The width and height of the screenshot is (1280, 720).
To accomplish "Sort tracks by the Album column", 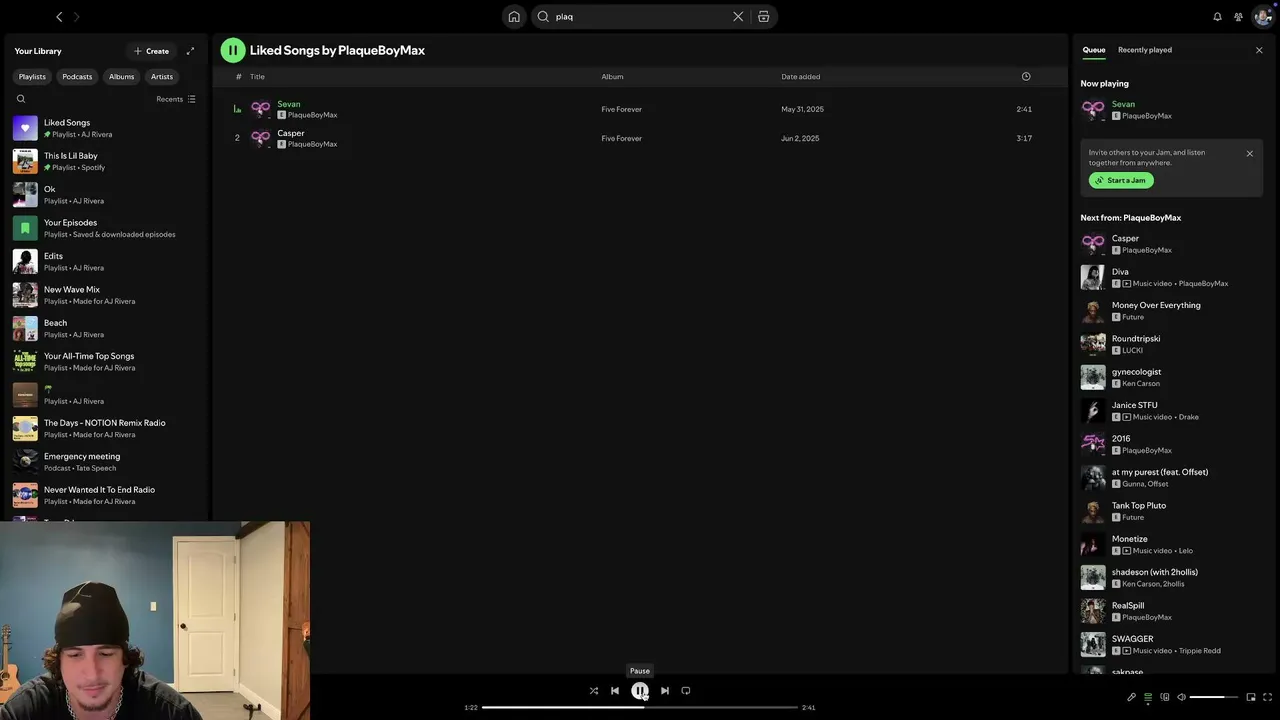I will (x=612, y=77).
